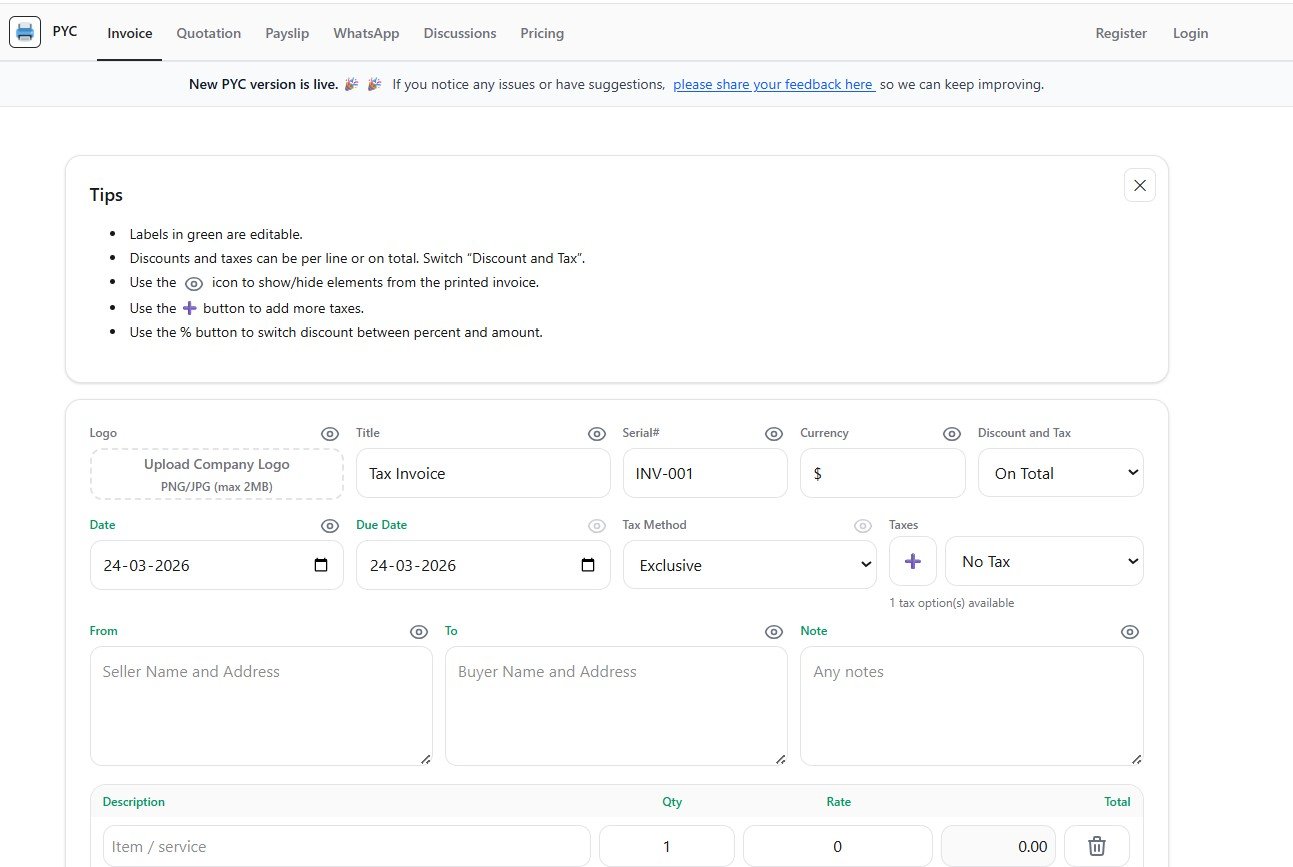
Task: Click the Any notes text area
Action: point(972,706)
